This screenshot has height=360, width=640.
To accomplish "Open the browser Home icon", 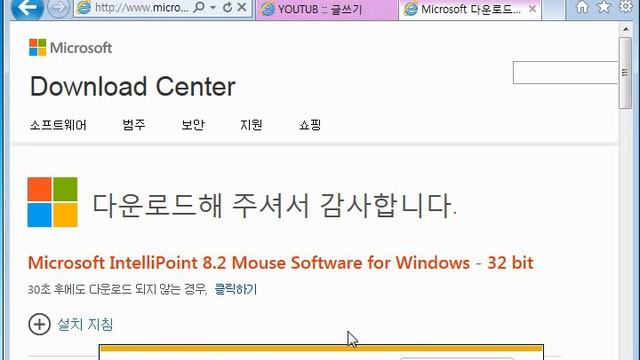I will click(x=582, y=7).
